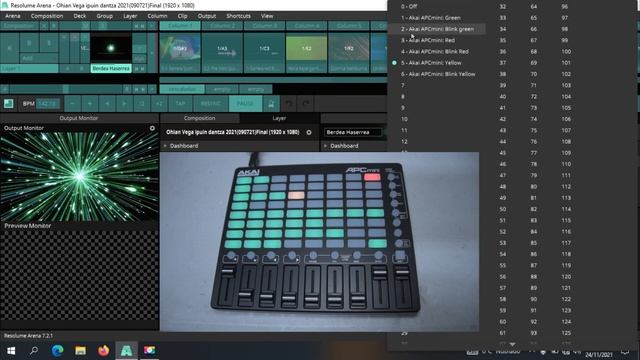Toggle composition bypass B button
The height and width of the screenshot is (360, 640).
click(x=53, y=26)
